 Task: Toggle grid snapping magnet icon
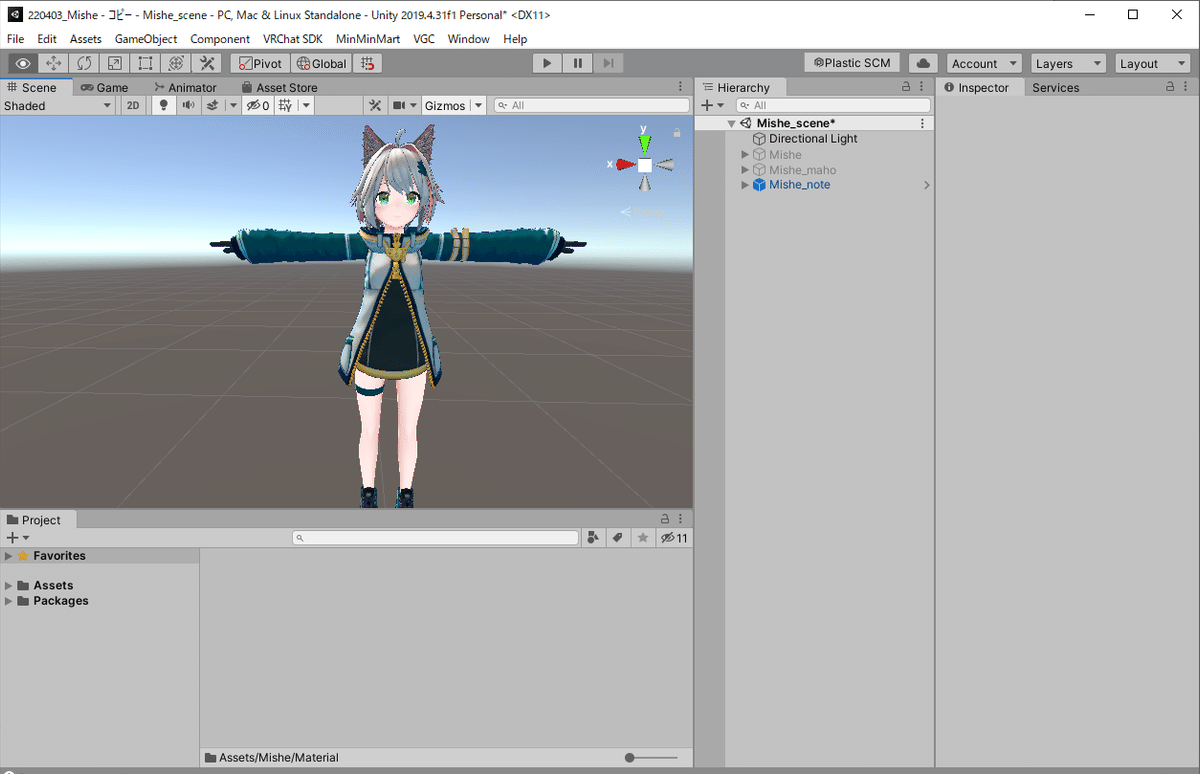(368, 63)
